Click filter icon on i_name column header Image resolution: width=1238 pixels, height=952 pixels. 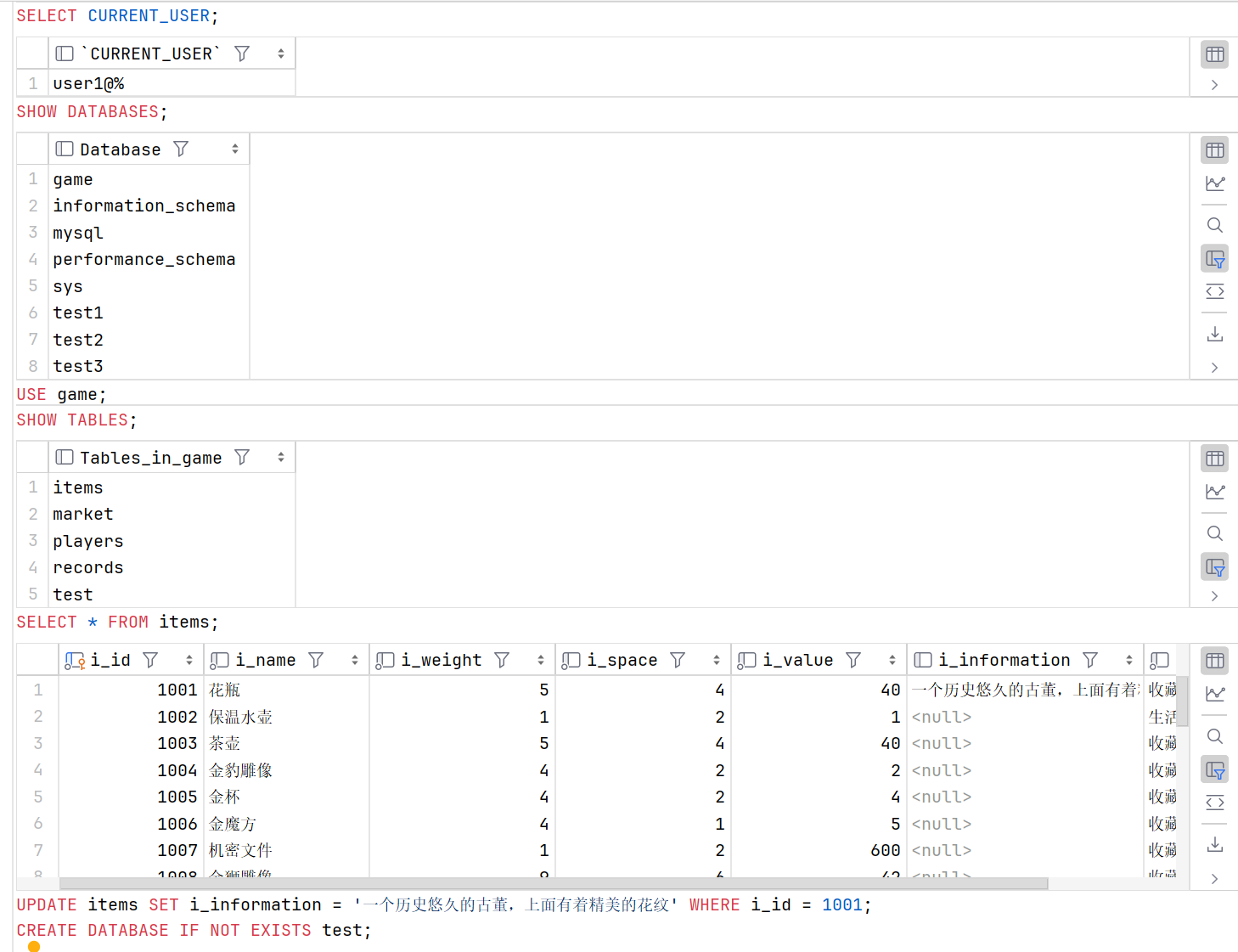click(316, 660)
